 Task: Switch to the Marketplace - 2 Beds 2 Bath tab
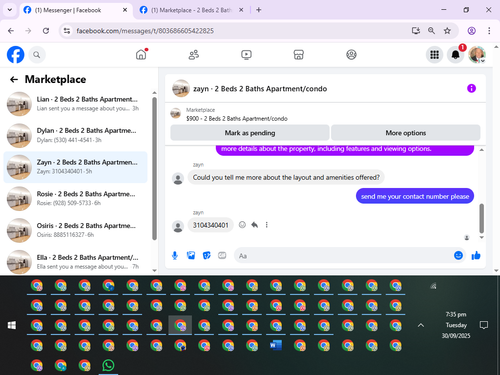191,10
